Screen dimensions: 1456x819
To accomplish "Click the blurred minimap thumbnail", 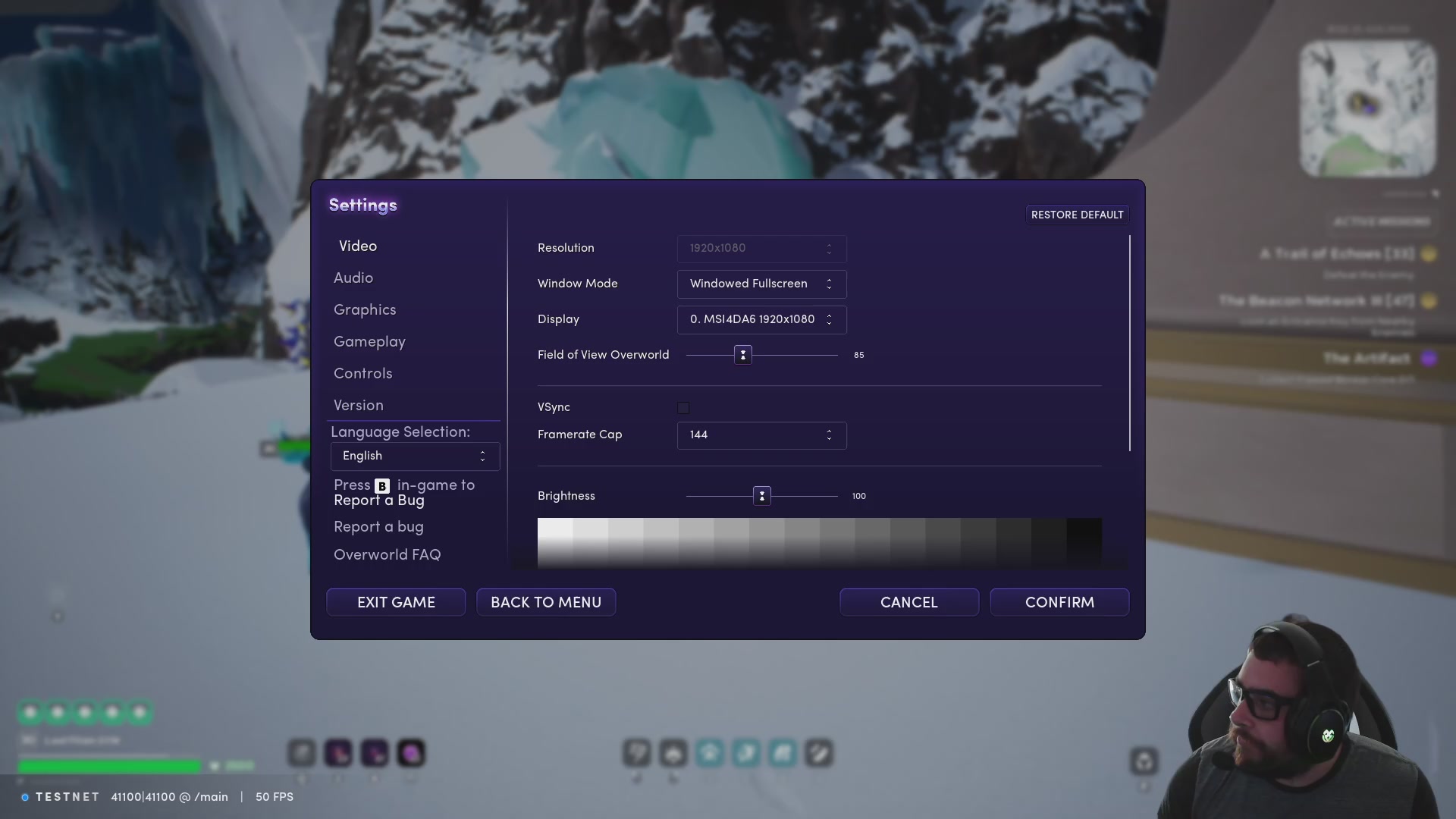I will click(x=1368, y=109).
